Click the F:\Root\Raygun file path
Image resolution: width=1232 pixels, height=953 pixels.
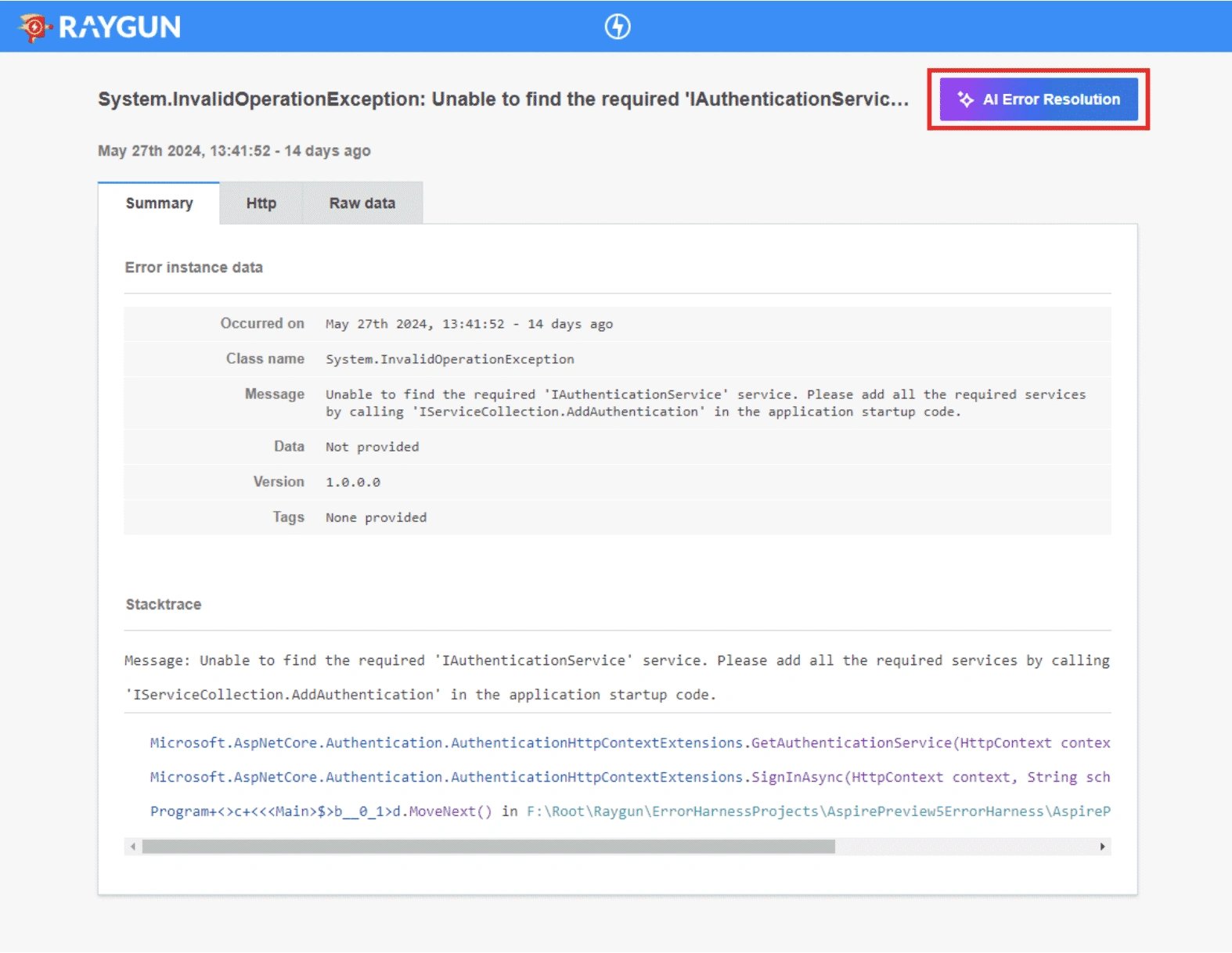pyautogui.click(x=819, y=811)
